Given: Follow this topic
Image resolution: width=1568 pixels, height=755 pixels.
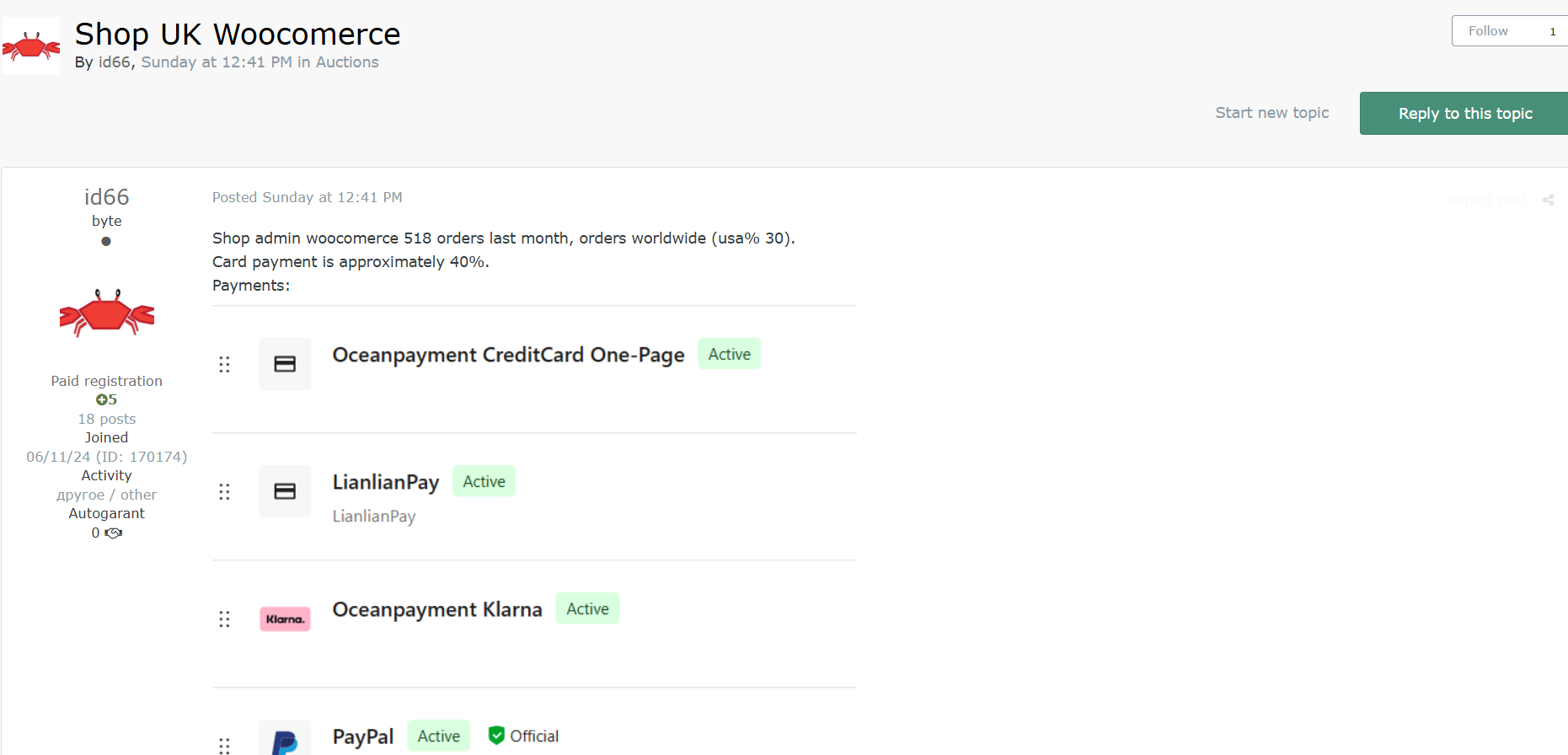Looking at the screenshot, I should [1488, 31].
